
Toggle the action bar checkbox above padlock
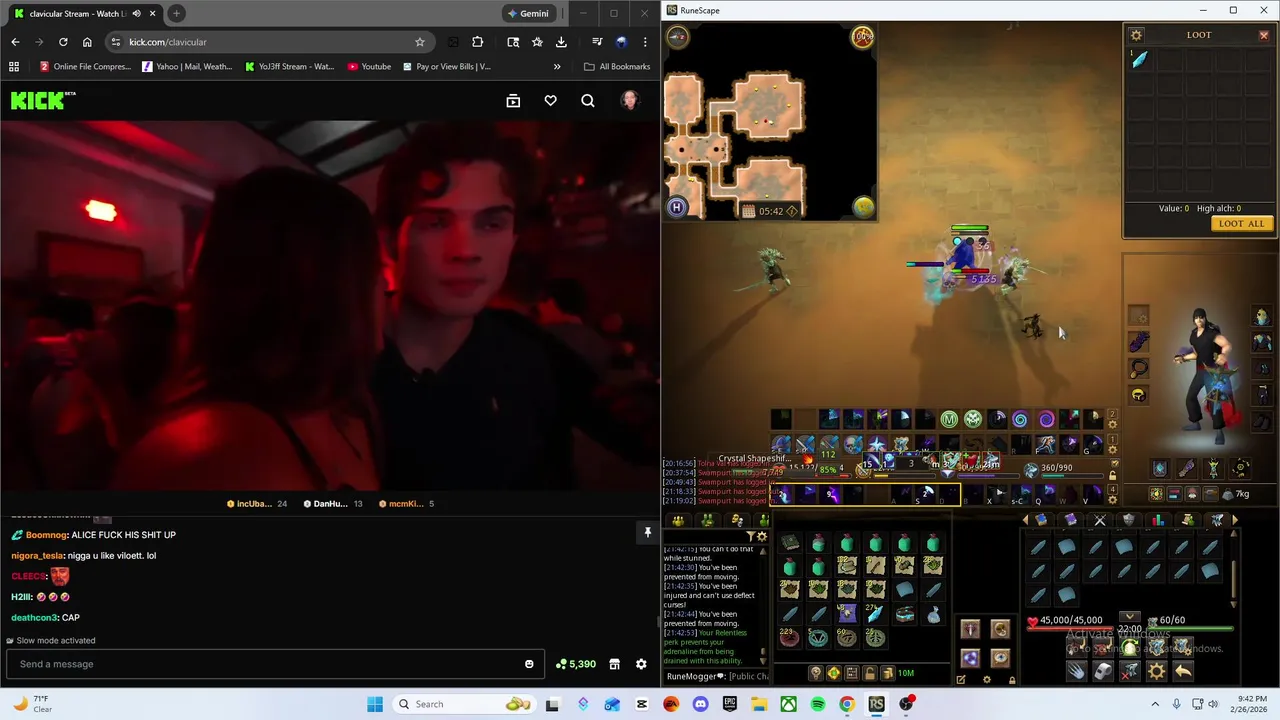pyautogui.click(x=1113, y=465)
